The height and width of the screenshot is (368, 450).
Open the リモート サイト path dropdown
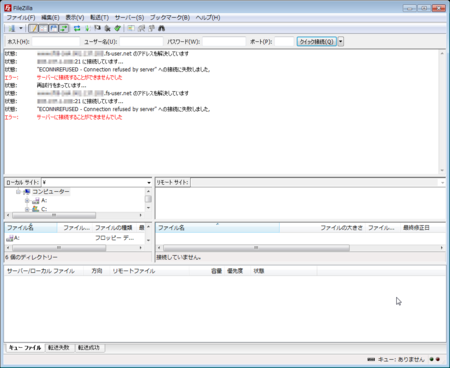coord(442,183)
